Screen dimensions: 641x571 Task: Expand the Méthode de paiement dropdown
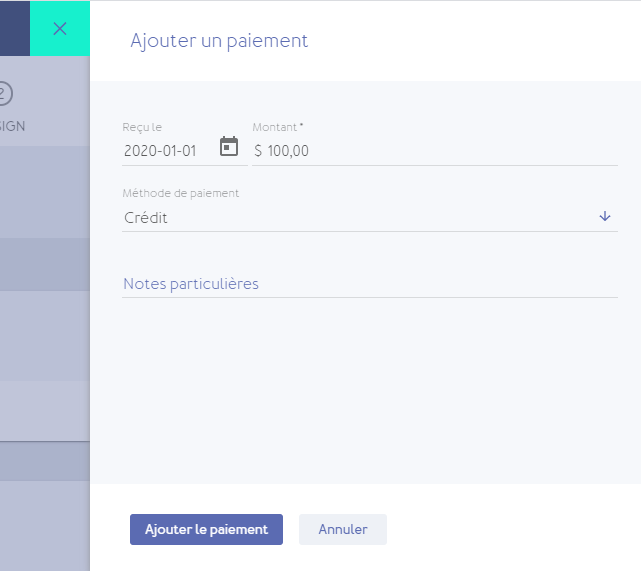(x=369, y=217)
